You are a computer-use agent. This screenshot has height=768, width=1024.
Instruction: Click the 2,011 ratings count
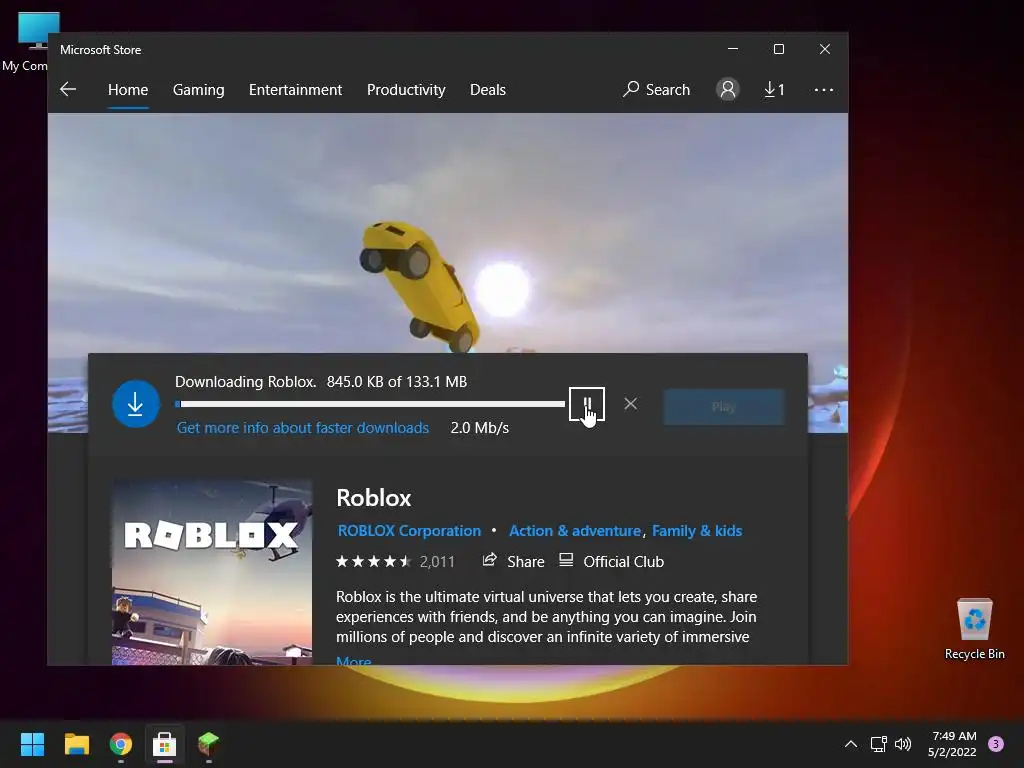[437, 562]
